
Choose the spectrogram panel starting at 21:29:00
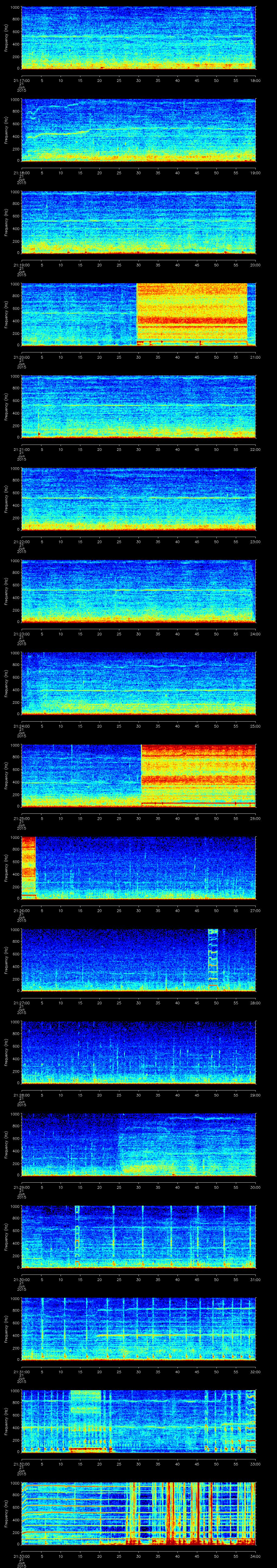pos(138,1144)
